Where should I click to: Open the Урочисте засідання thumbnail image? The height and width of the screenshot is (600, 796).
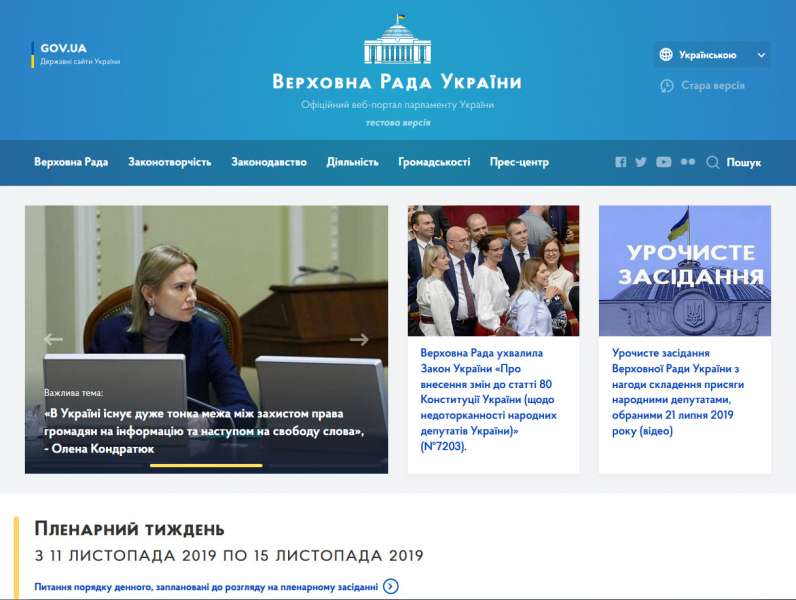[684, 270]
